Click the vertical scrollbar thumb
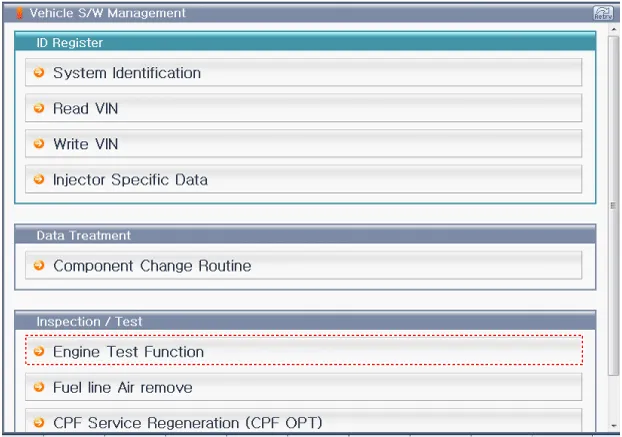622x437 pixels. 613,205
